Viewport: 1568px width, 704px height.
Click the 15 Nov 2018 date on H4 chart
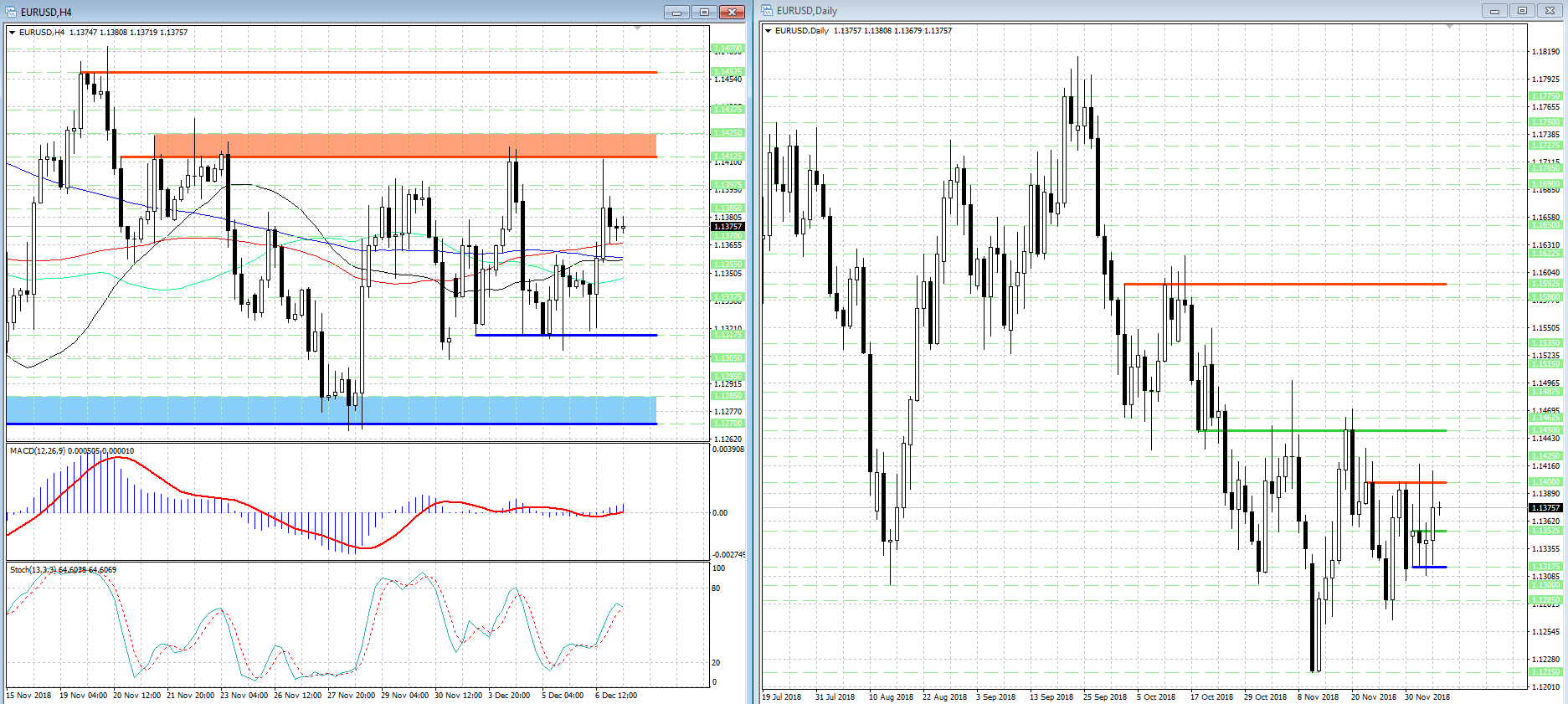click(x=29, y=696)
